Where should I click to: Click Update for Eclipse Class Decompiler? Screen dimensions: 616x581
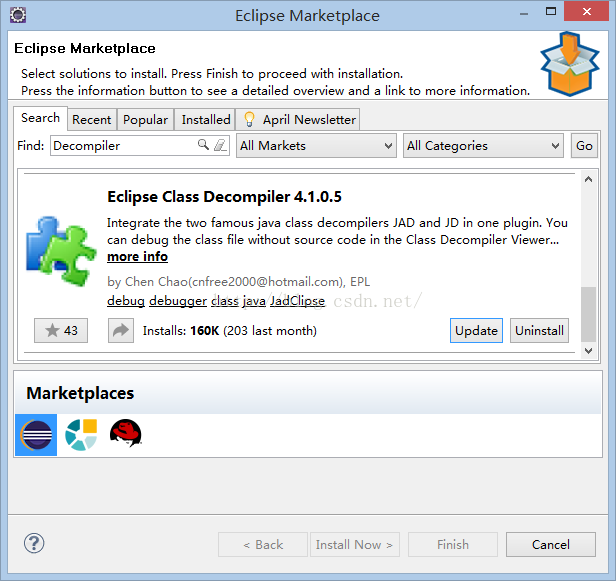(x=476, y=330)
